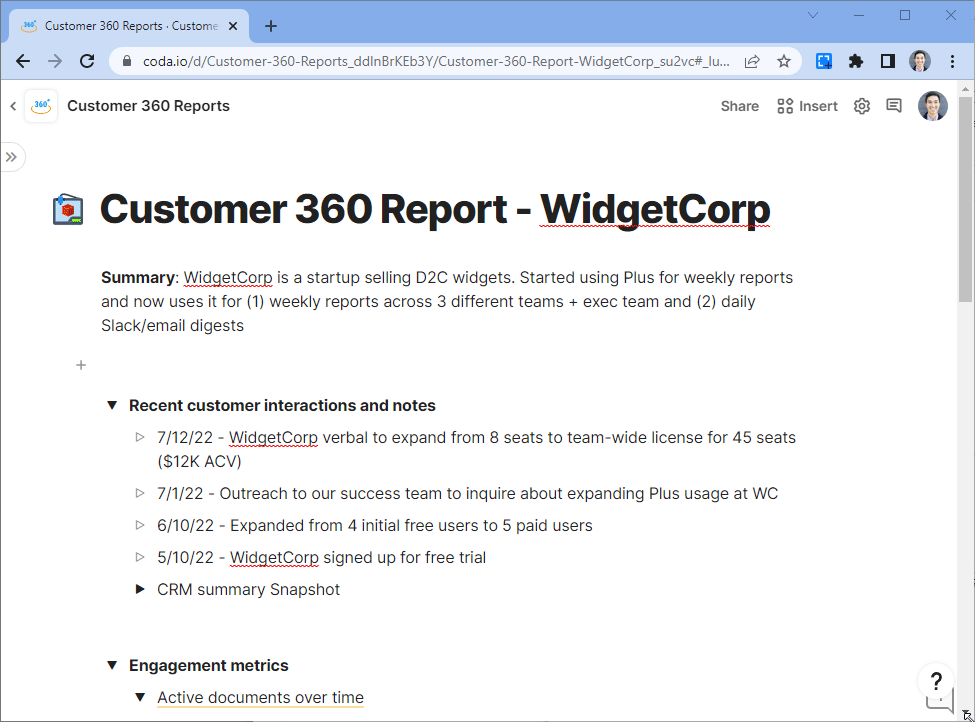
Task: Expand the 6/10/22 paid users note
Action: pos(140,525)
